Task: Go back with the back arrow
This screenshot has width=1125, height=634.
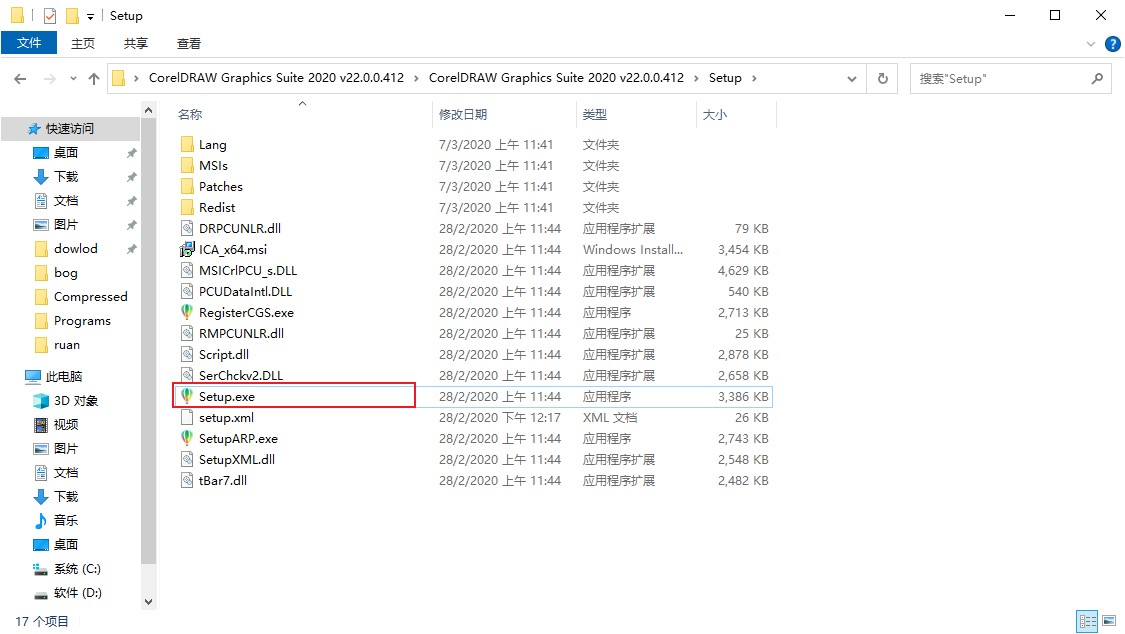Action: 20,79
